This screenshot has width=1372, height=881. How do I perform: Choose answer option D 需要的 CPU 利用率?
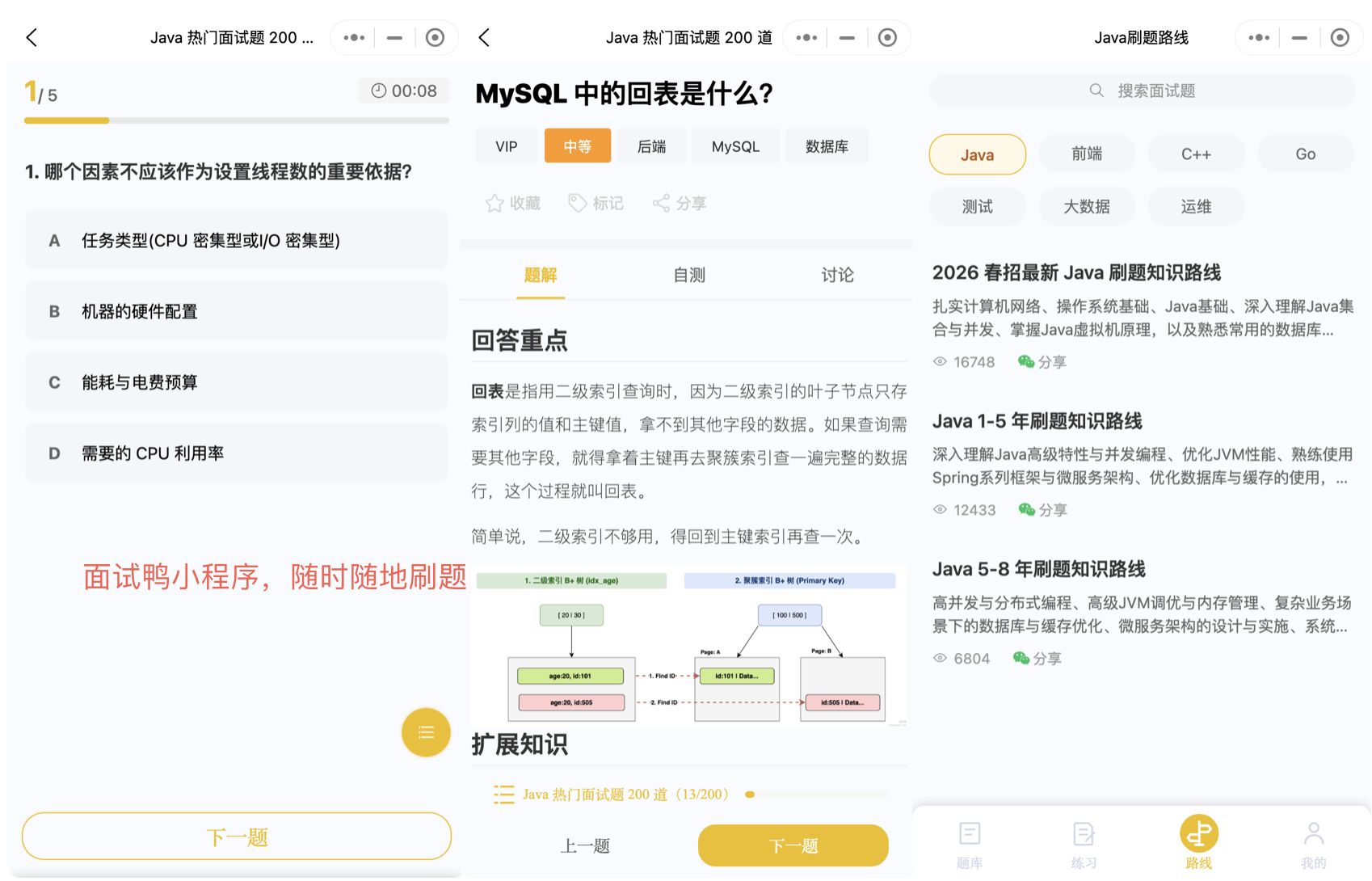coord(237,453)
